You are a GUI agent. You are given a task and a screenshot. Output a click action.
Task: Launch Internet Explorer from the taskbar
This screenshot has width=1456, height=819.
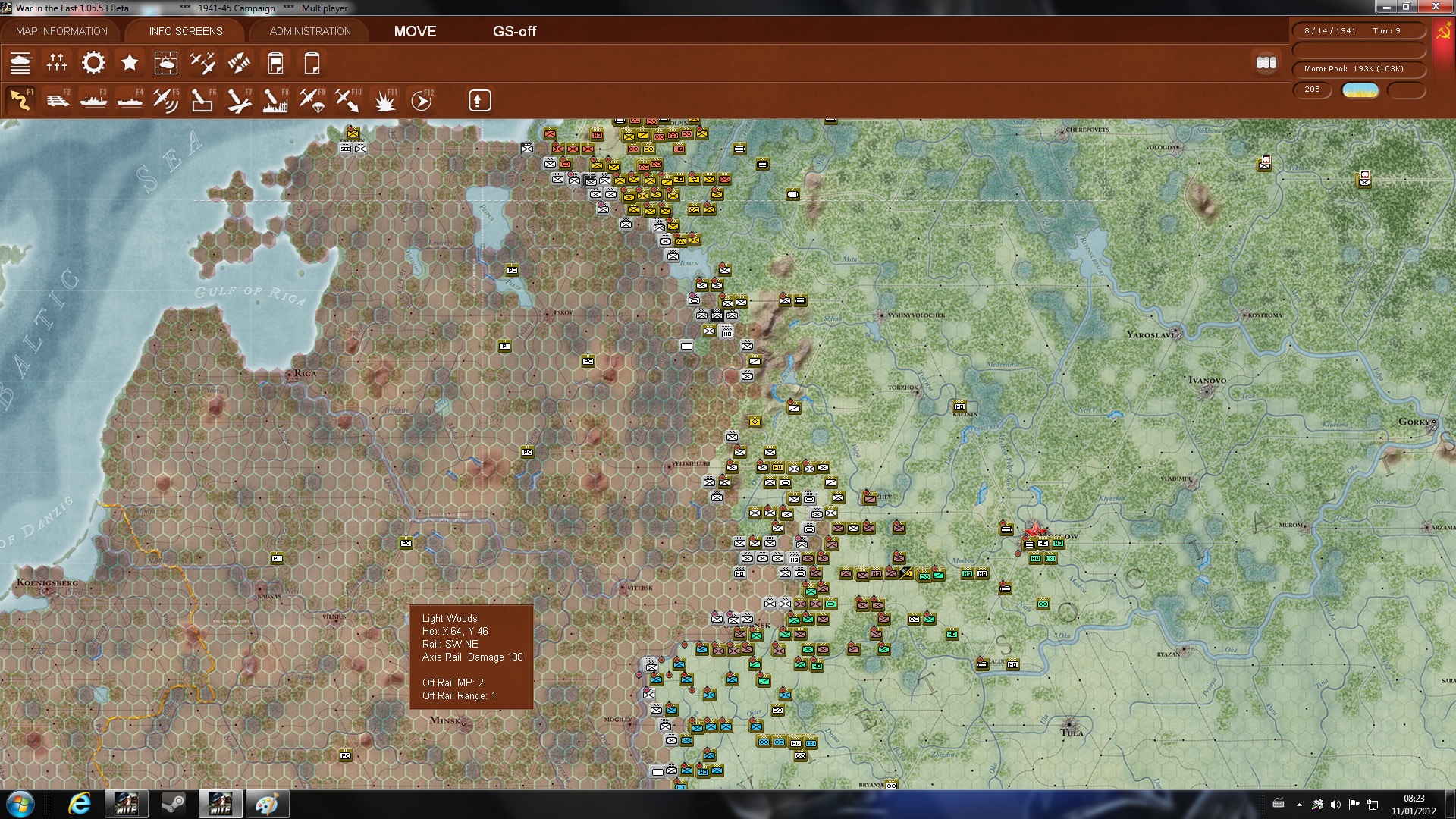point(79,804)
